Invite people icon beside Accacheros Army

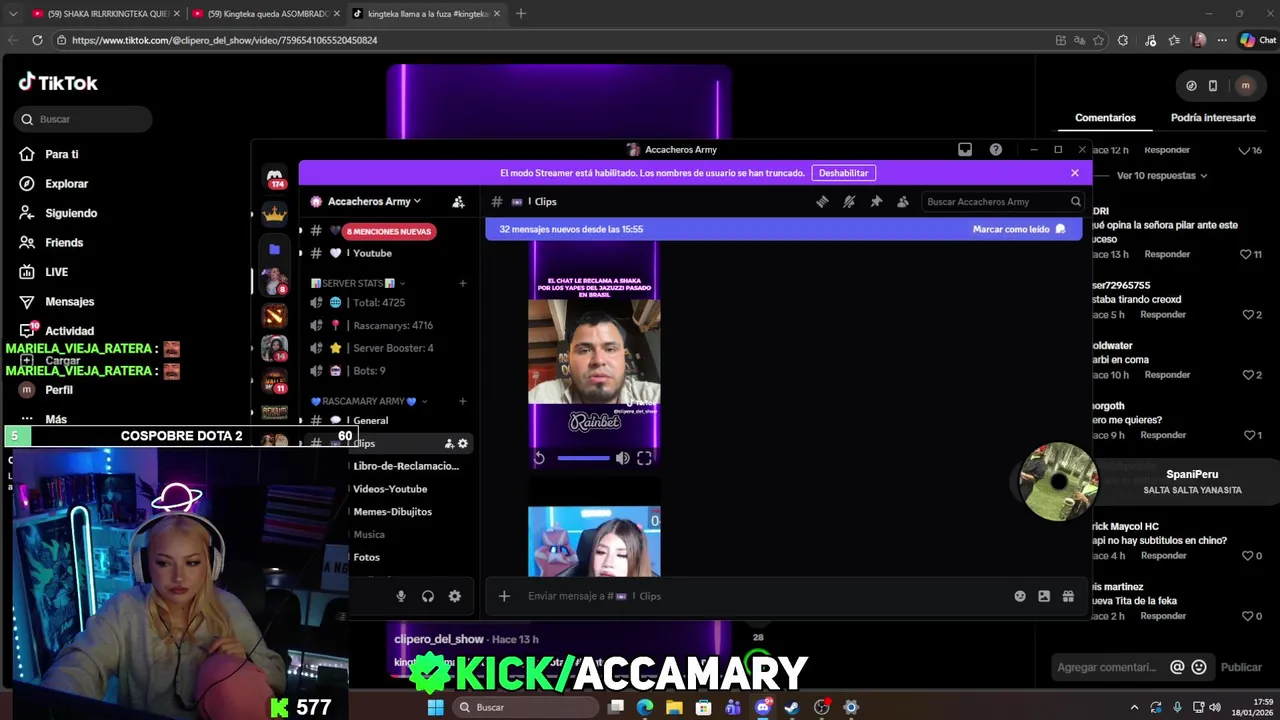click(x=458, y=201)
